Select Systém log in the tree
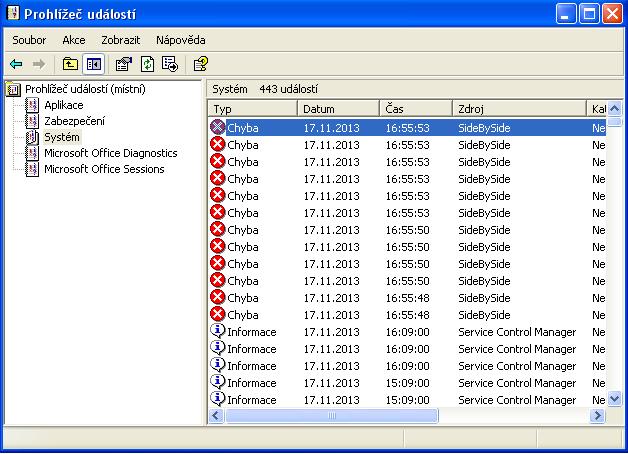Viewport: 628px width, 454px height. [x=62, y=137]
